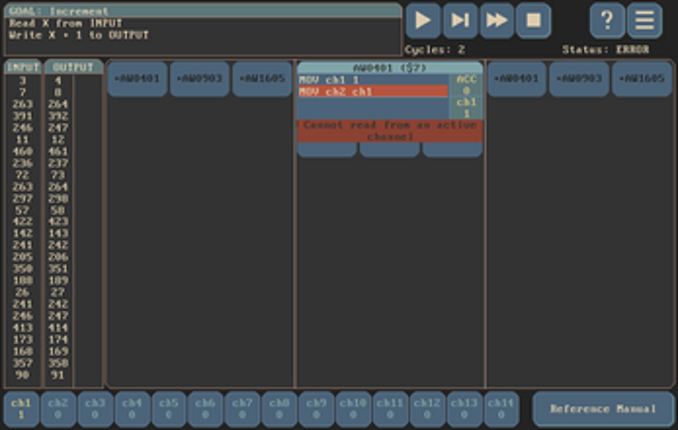
Task: Select channel ch3 in the bottom bar
Action: (95, 409)
